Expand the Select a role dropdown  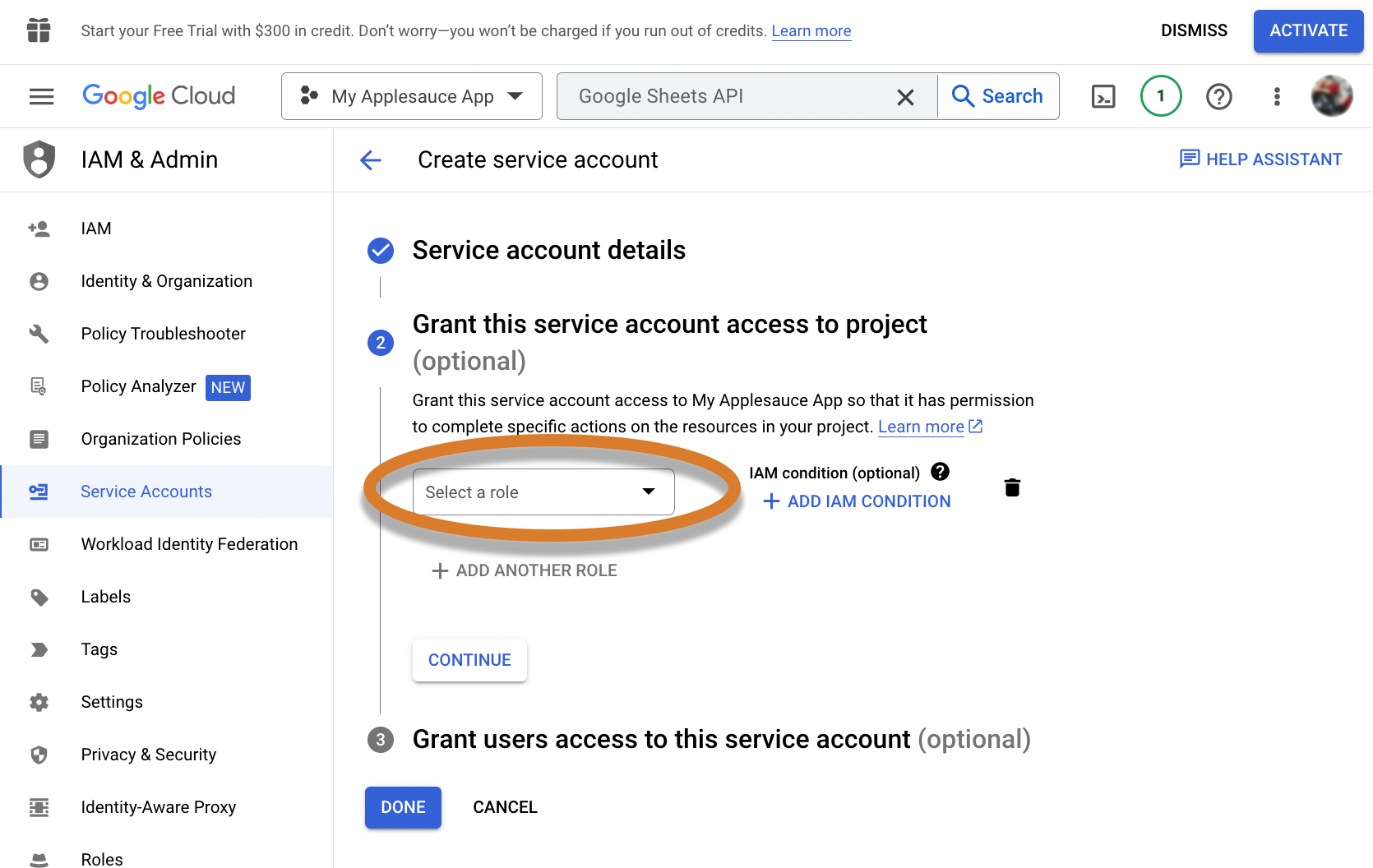tap(543, 492)
